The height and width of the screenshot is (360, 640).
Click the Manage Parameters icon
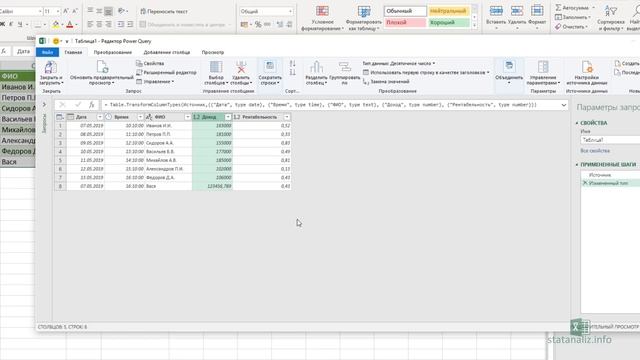click(543, 67)
